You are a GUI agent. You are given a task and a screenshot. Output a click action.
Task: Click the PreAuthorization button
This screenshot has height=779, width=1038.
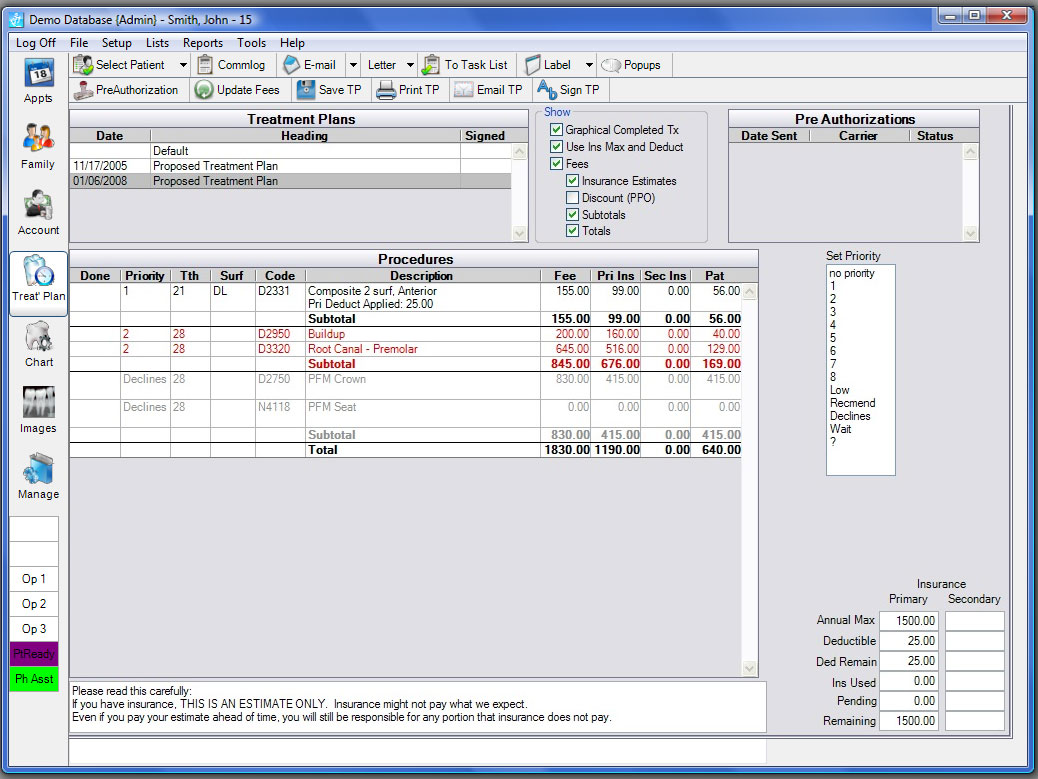point(126,90)
